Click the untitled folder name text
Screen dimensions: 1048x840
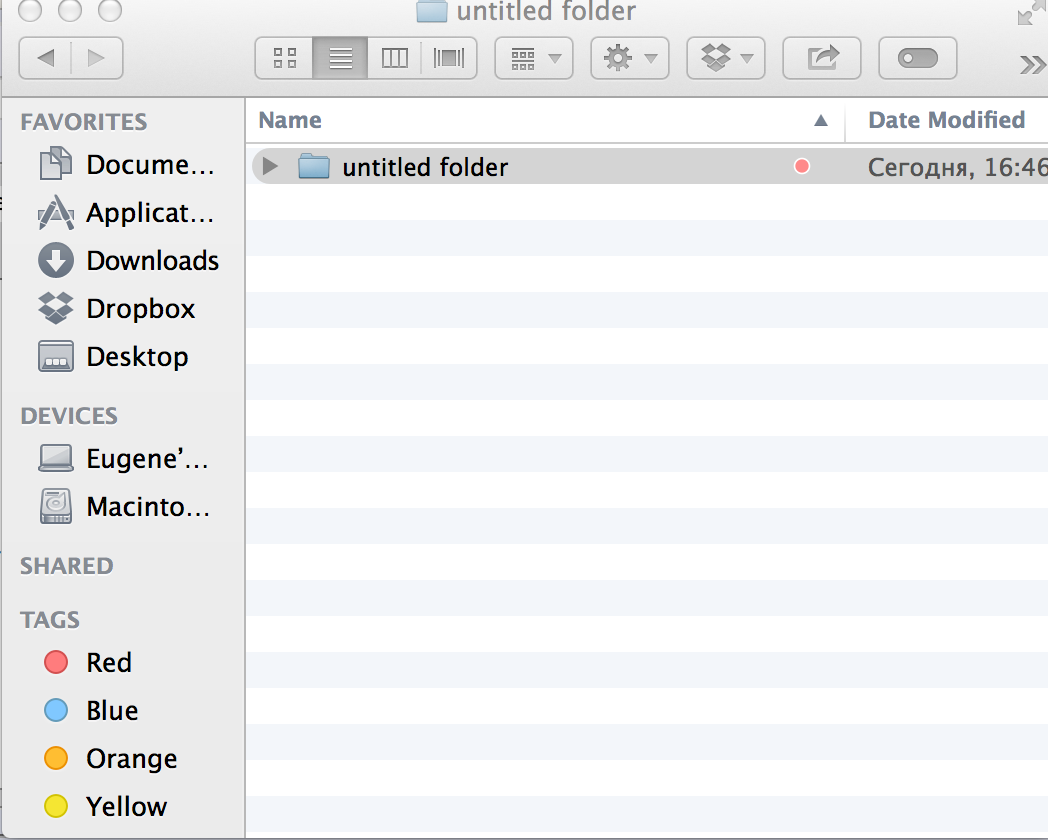click(425, 167)
